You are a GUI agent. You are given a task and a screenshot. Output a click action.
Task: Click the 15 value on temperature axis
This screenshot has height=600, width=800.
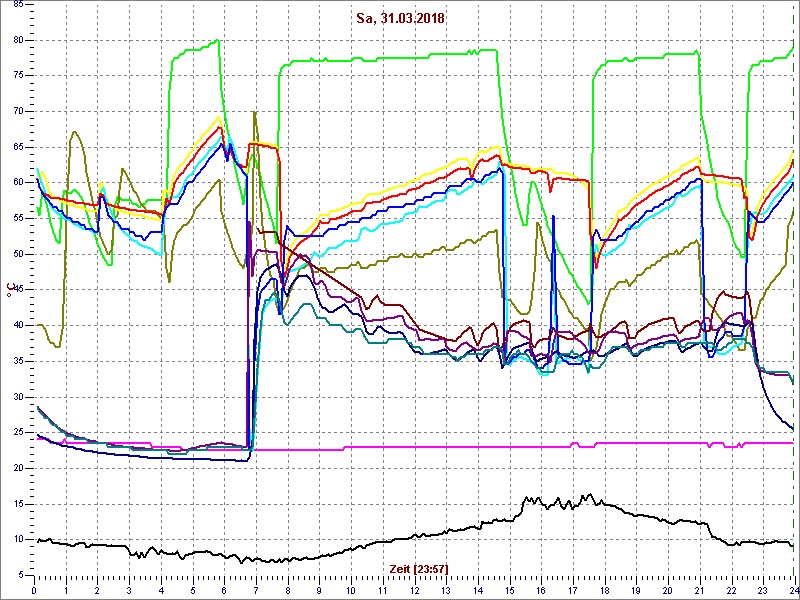pos(17,504)
